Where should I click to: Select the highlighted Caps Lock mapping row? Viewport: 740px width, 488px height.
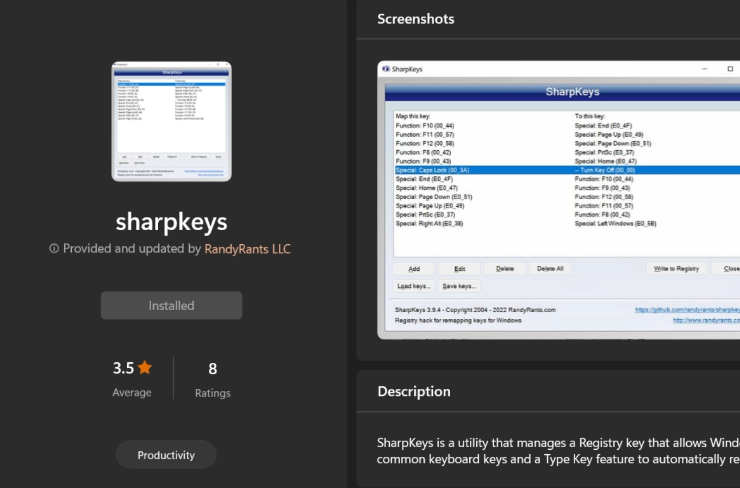coord(567,170)
